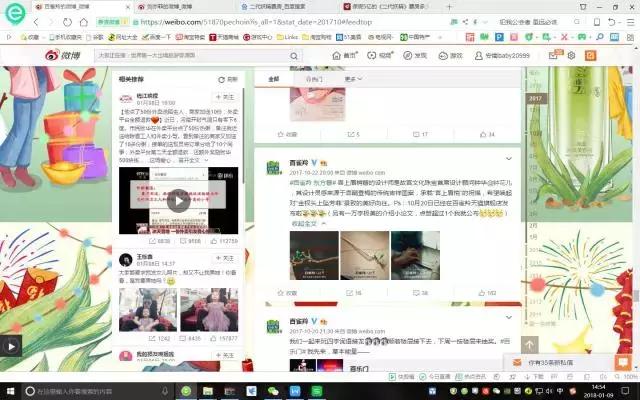Refresh recommendations via 刷新 button
This screenshot has width=640, height=400.
click(x=228, y=80)
